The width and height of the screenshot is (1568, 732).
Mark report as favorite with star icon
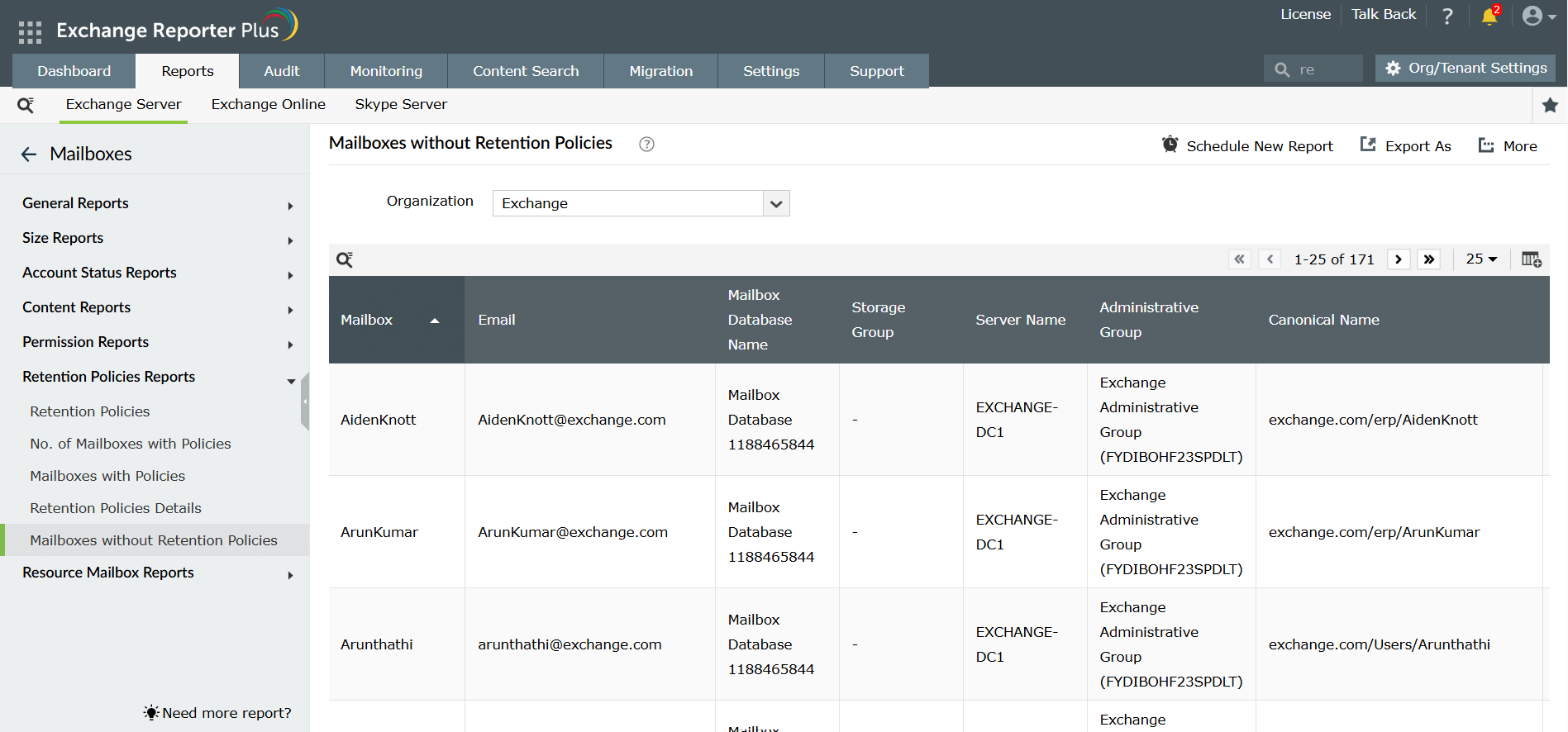(x=1550, y=105)
